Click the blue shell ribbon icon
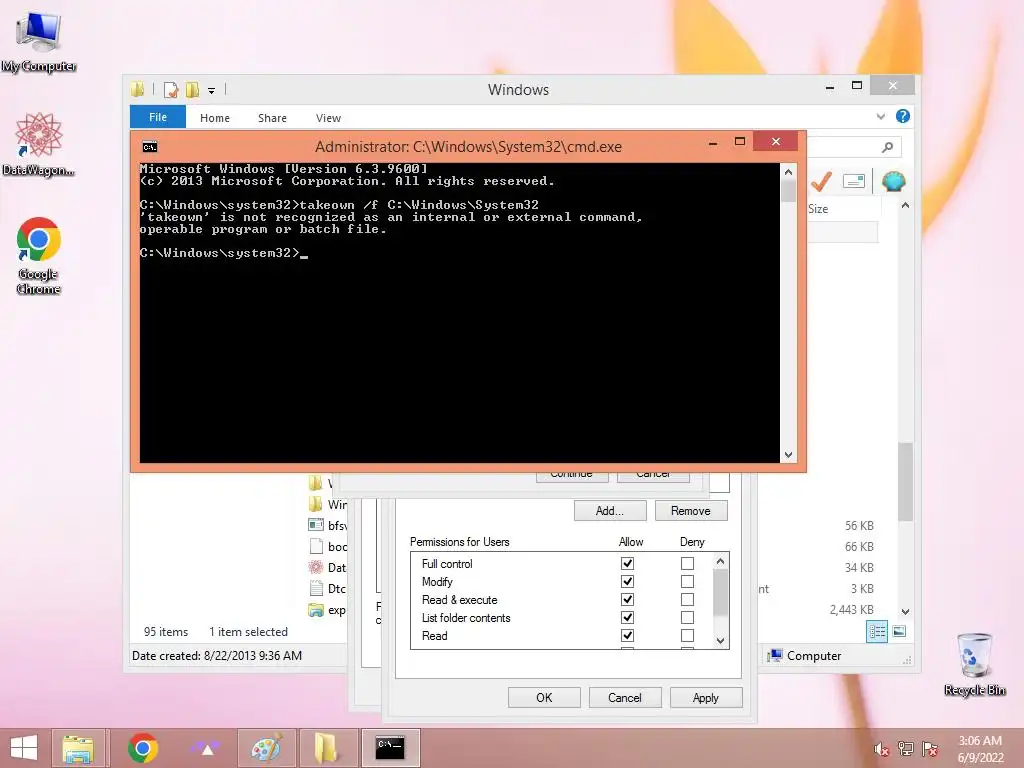 tap(893, 181)
